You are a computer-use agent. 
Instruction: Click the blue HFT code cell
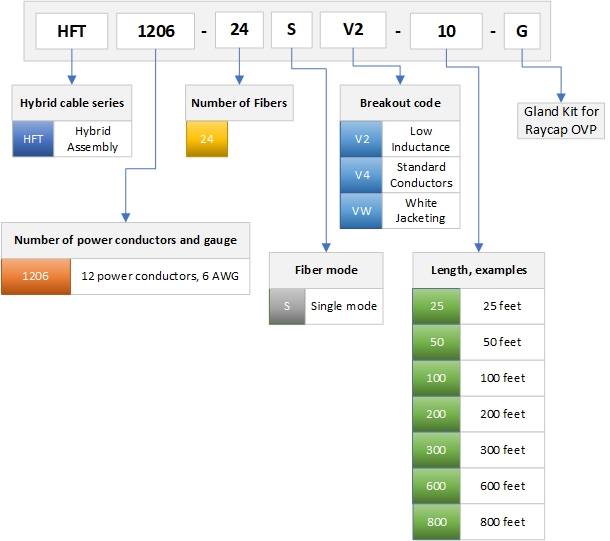pyautogui.click(x=33, y=139)
